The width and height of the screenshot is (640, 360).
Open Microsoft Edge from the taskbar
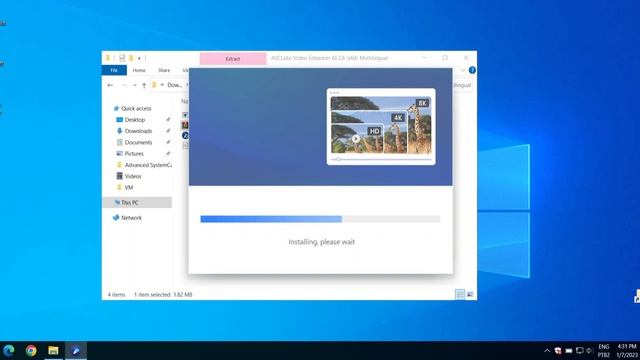pyautogui.click(x=9, y=350)
